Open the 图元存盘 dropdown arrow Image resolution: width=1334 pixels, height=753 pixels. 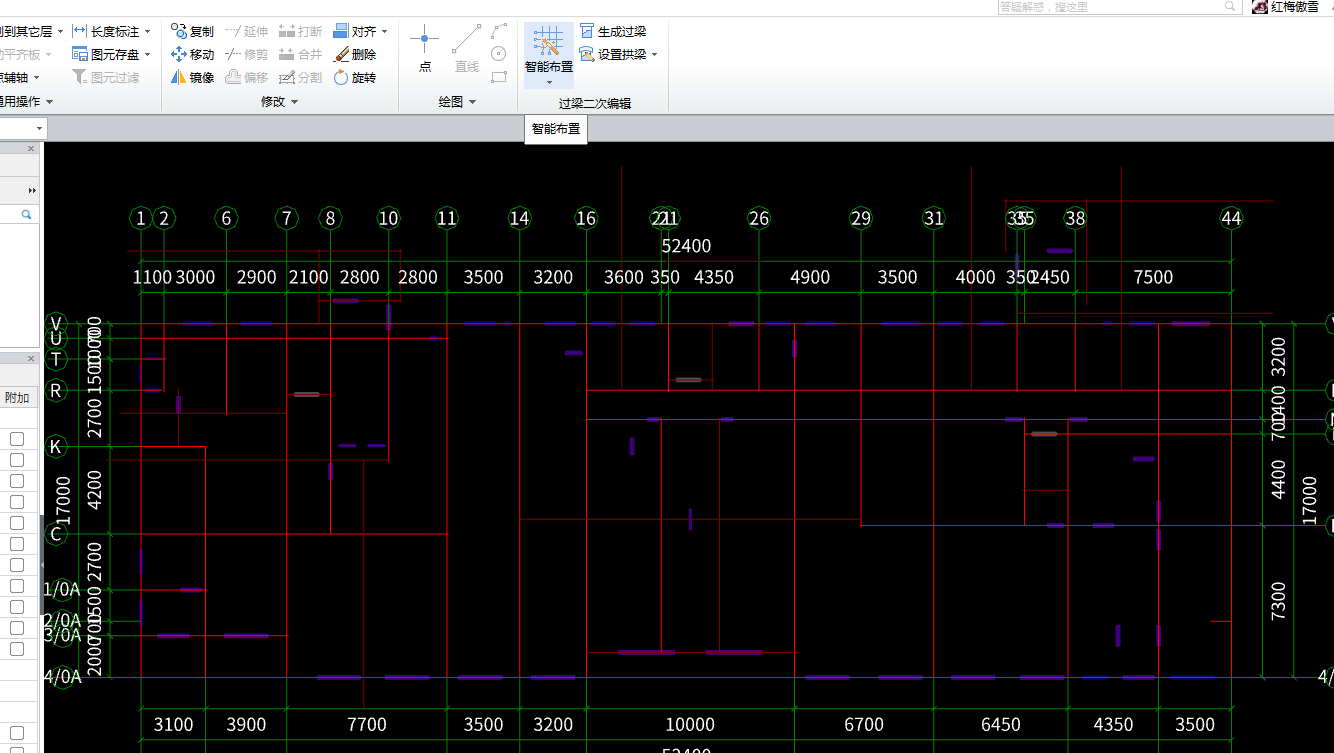[x=148, y=55]
